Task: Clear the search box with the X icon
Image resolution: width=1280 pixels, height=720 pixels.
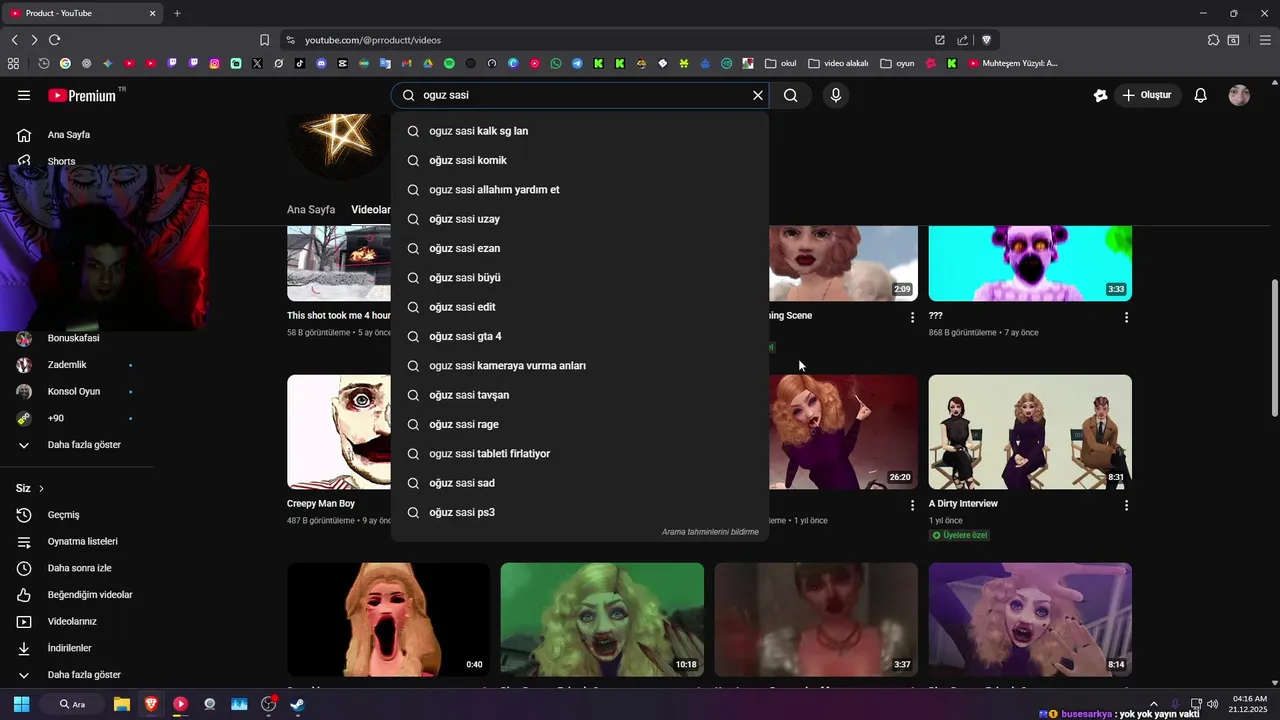Action: (758, 95)
